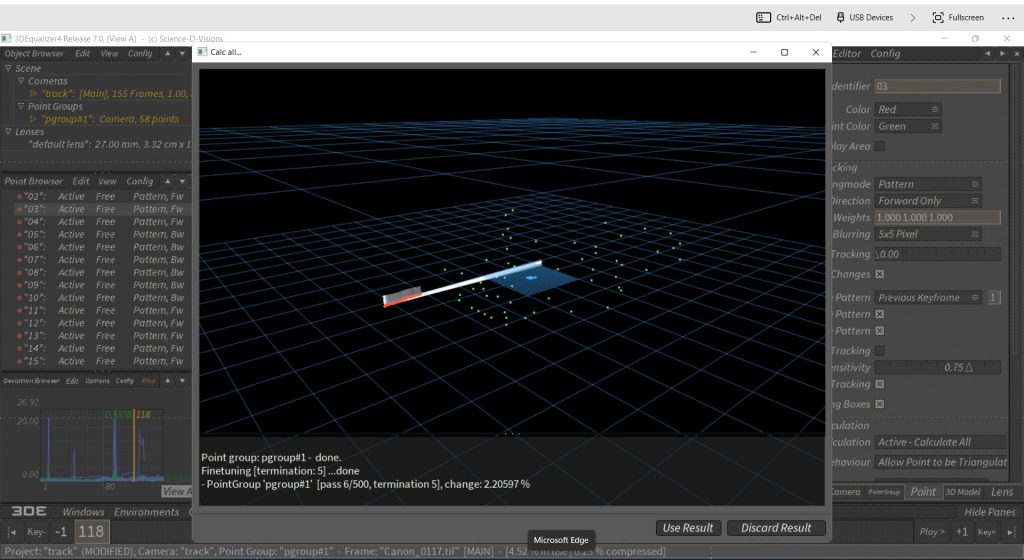This screenshot has width=1024, height=560.
Task: Toggle the ...Changes checkbox in the tracking section
Action: pyautogui.click(x=880, y=274)
